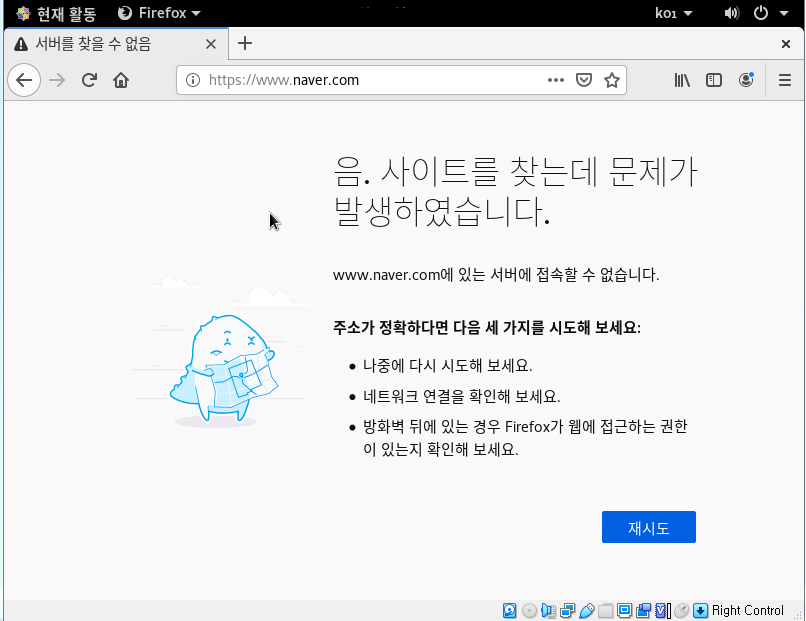This screenshot has height=621, width=806.
Task: Save page to Pocket
Action: [x=583, y=80]
